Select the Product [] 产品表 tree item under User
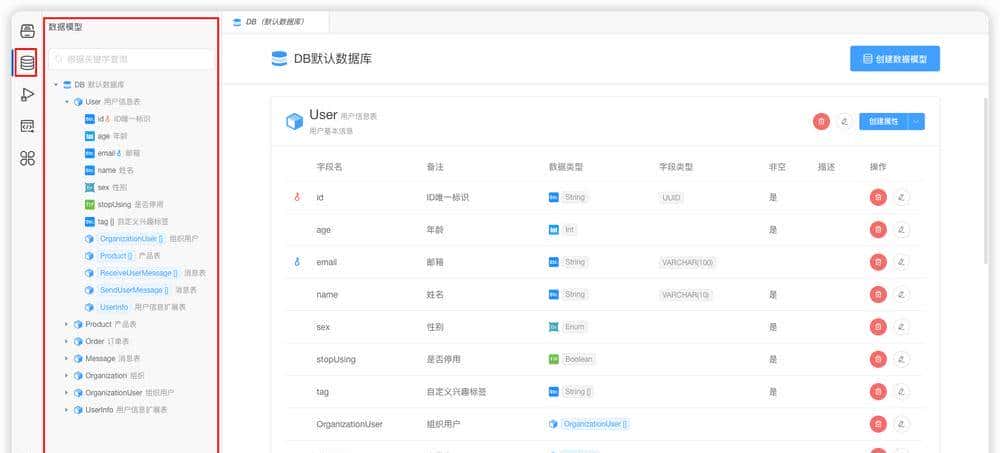Viewport: 1000px width, 453px height. (122, 256)
